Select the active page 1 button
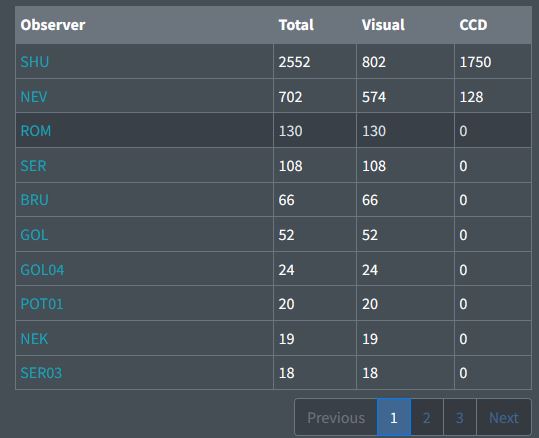 point(394,417)
